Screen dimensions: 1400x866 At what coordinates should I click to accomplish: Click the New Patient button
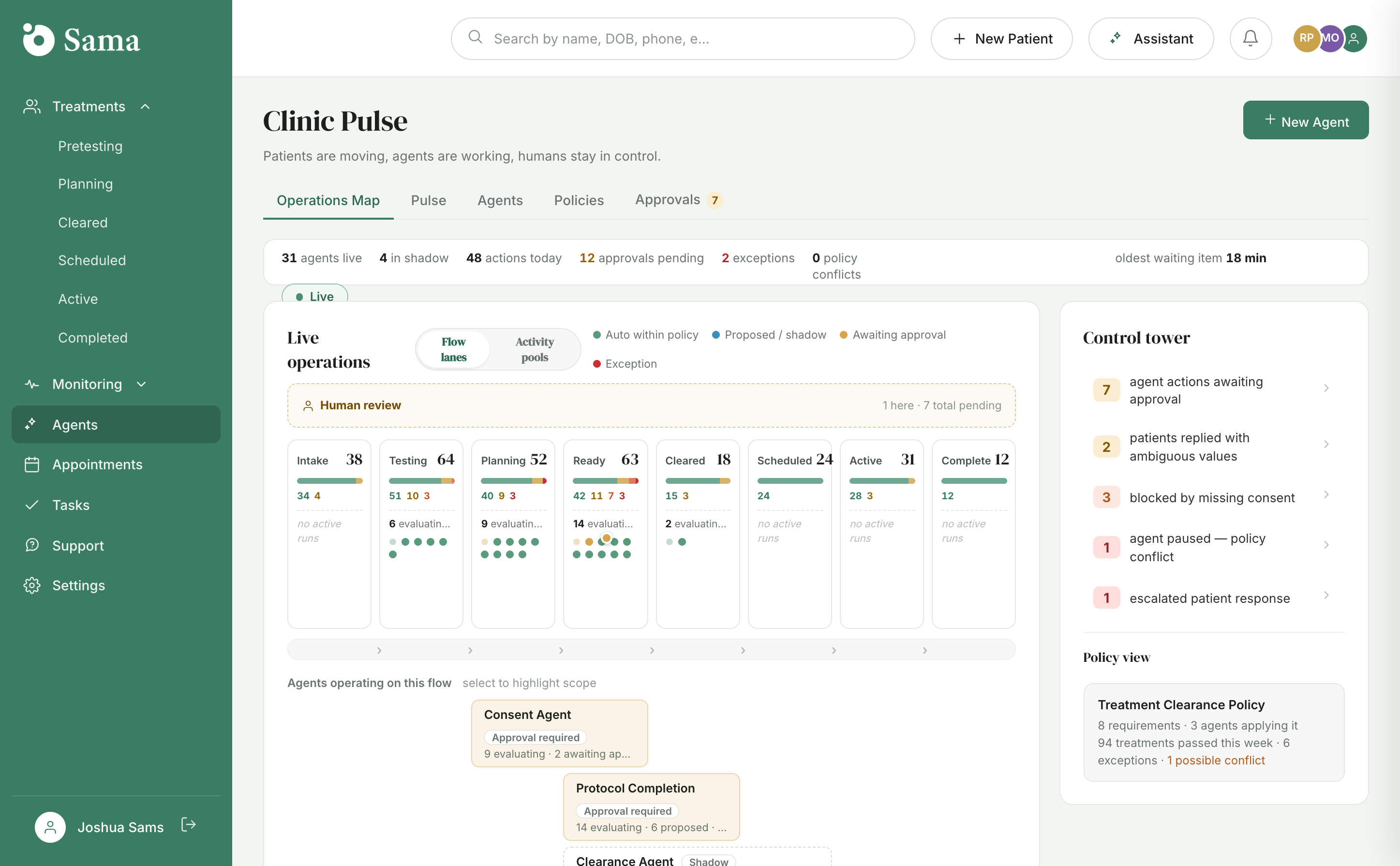click(1001, 38)
